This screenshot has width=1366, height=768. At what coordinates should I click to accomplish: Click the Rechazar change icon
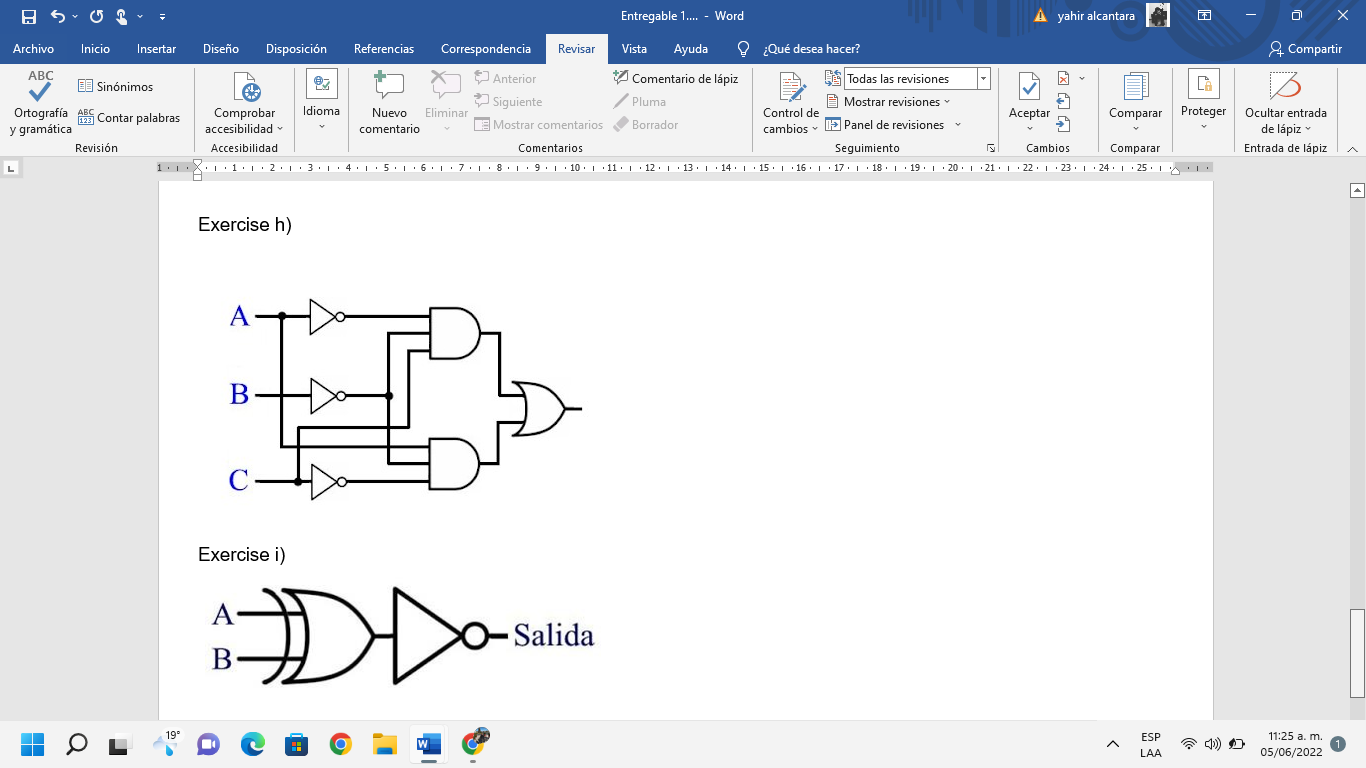pos(1063,78)
